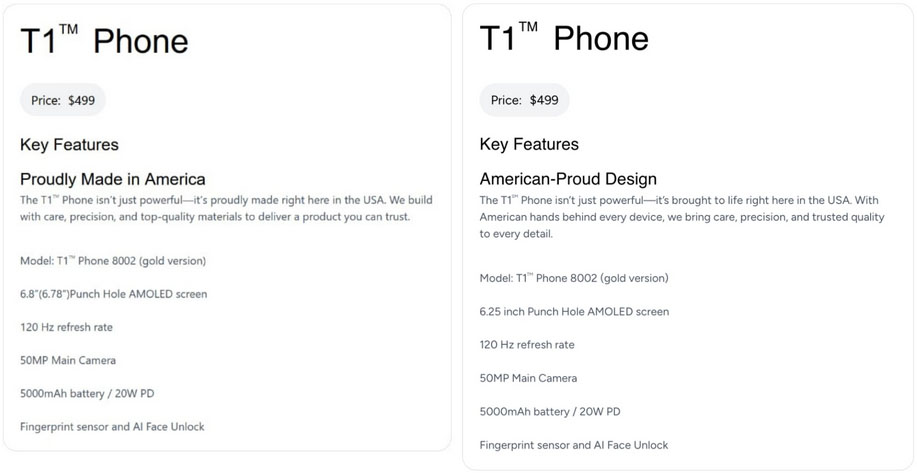Viewport: 917px width, 473px height.
Task: Click 50MP Main Camera in the 6.25 inch card
Action: pyautogui.click(x=528, y=378)
